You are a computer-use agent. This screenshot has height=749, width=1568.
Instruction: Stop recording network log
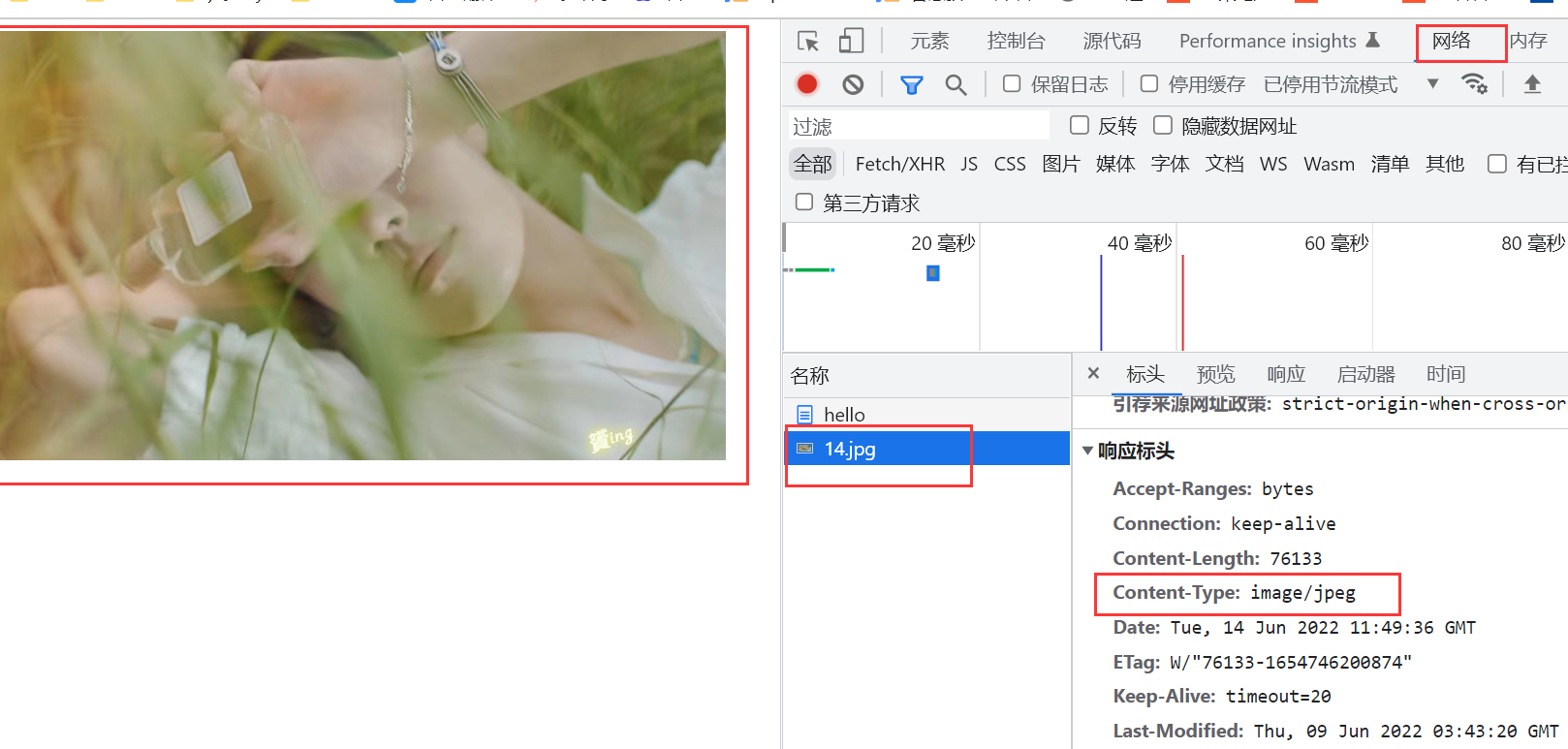click(x=807, y=84)
